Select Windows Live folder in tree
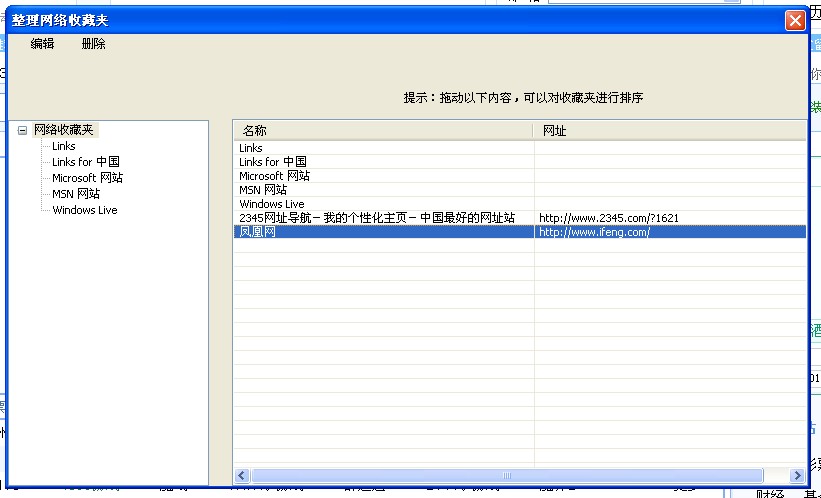 point(85,210)
